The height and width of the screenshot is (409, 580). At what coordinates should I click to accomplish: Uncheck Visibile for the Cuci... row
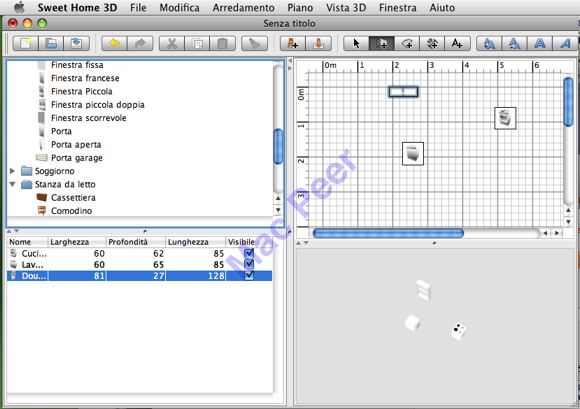pos(249,253)
